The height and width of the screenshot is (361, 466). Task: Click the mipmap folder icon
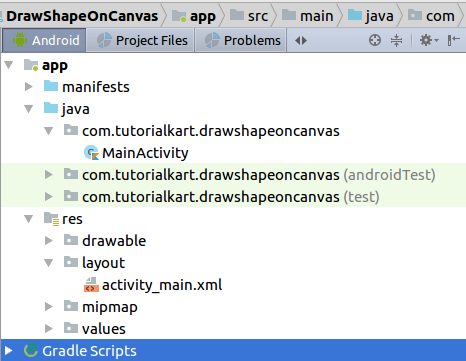[71, 306]
